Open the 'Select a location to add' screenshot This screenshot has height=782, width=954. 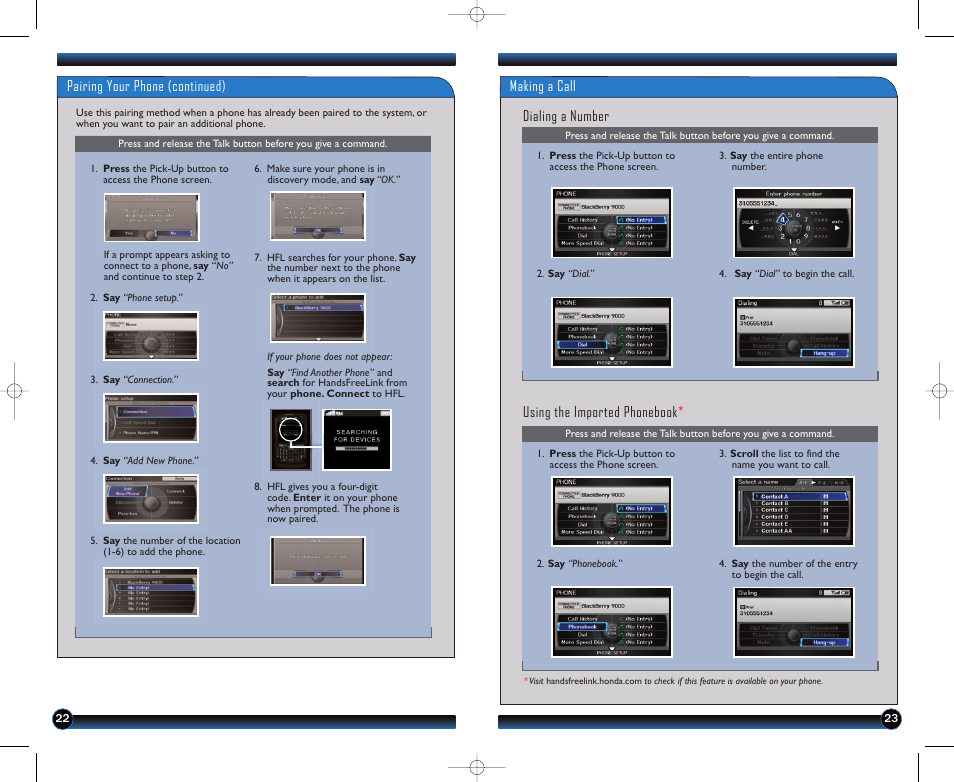(151, 592)
